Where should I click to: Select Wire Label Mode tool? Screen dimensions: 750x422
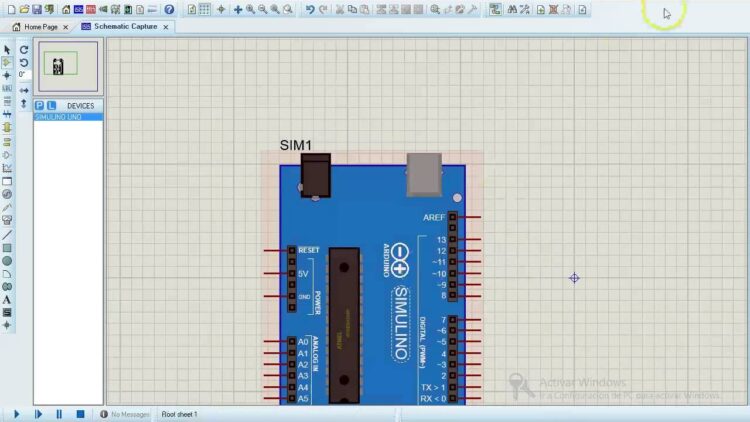[x=7, y=89]
